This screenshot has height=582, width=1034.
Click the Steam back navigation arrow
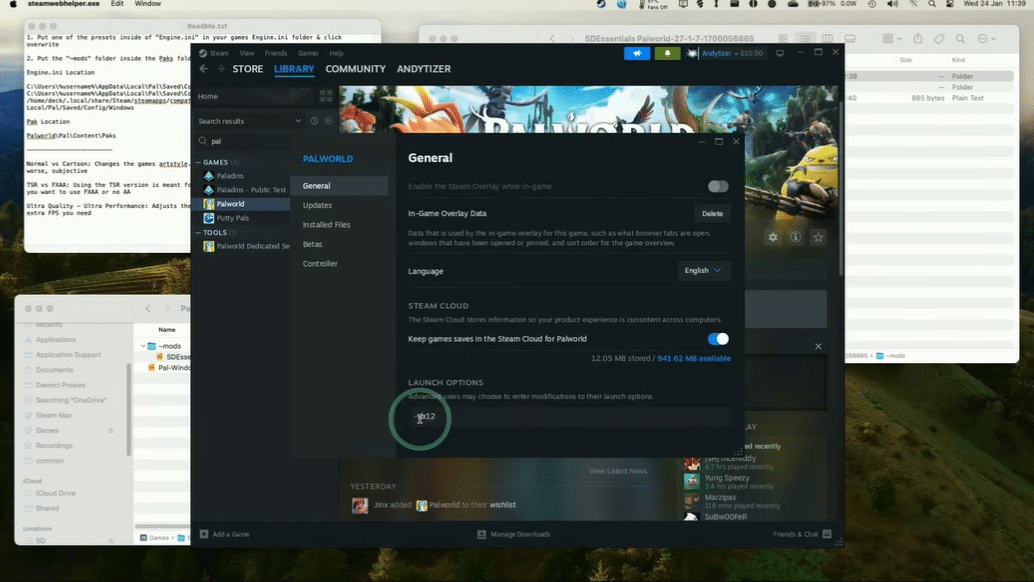204,69
